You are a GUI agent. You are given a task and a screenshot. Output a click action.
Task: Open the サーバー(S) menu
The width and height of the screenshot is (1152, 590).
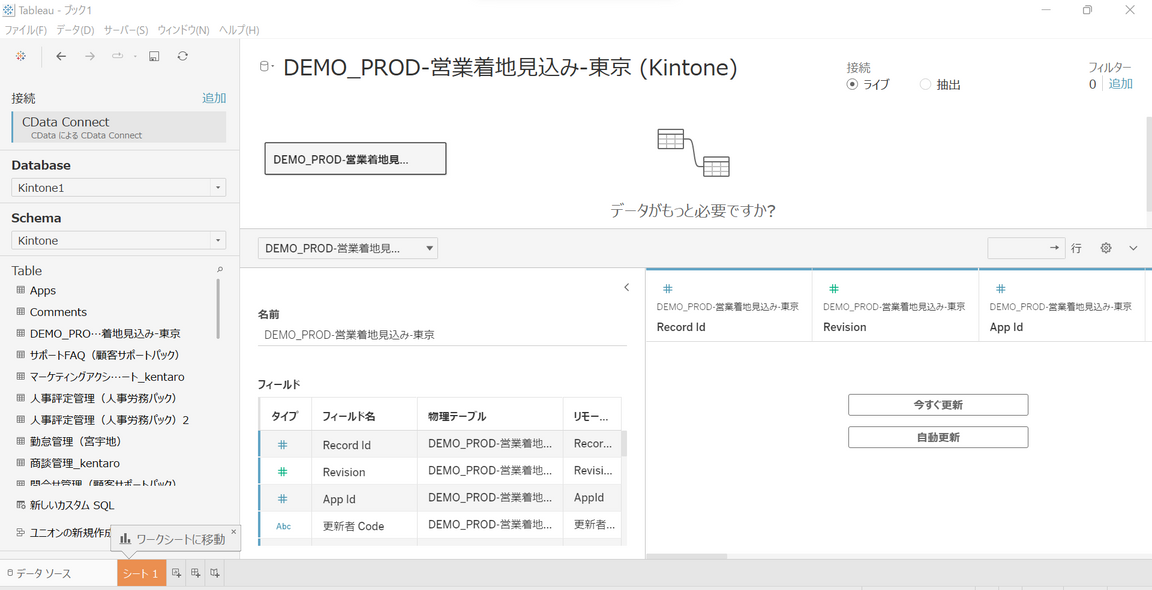coord(126,30)
